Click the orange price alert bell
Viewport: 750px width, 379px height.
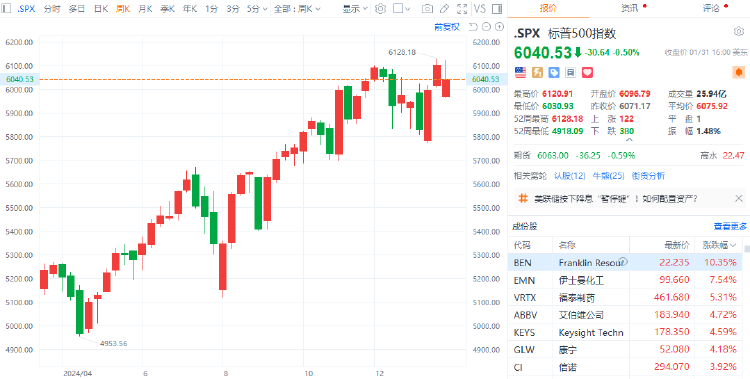[x=739, y=72]
